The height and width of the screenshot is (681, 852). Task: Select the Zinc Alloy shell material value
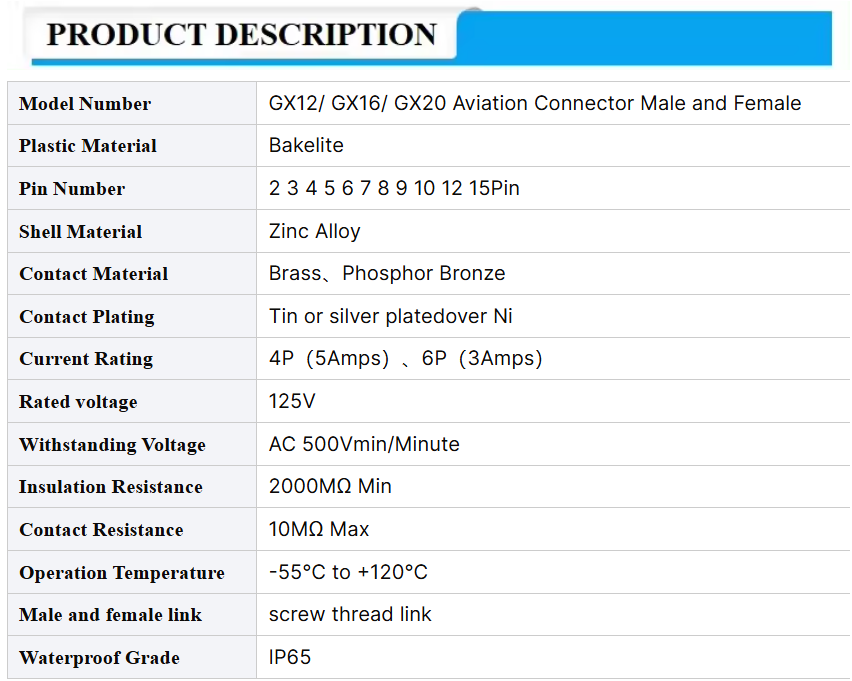pyautogui.click(x=314, y=231)
